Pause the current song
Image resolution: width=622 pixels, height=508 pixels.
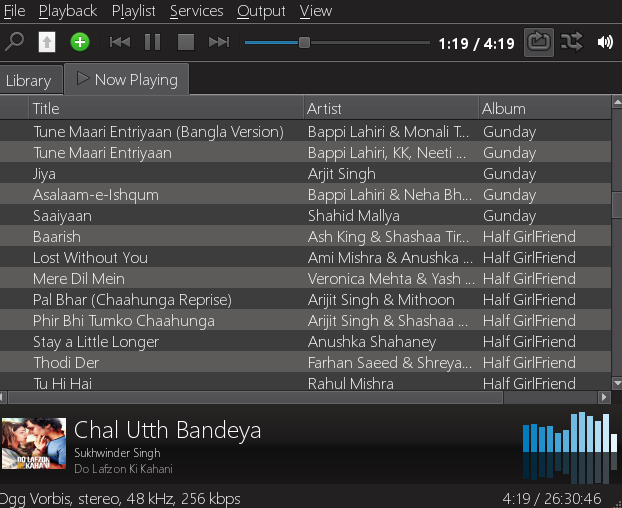pyautogui.click(x=153, y=42)
